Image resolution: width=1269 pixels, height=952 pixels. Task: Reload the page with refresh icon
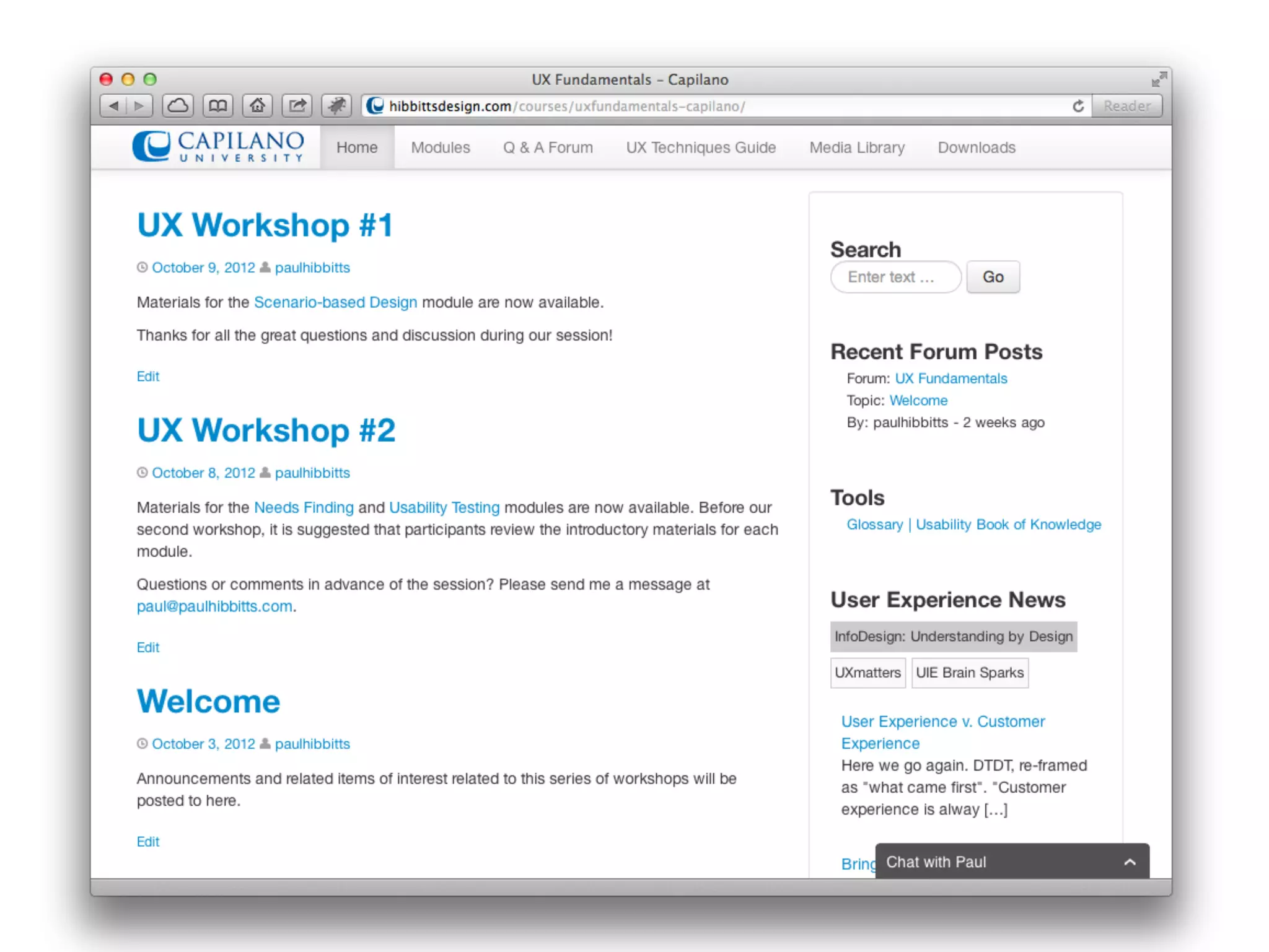(1078, 106)
